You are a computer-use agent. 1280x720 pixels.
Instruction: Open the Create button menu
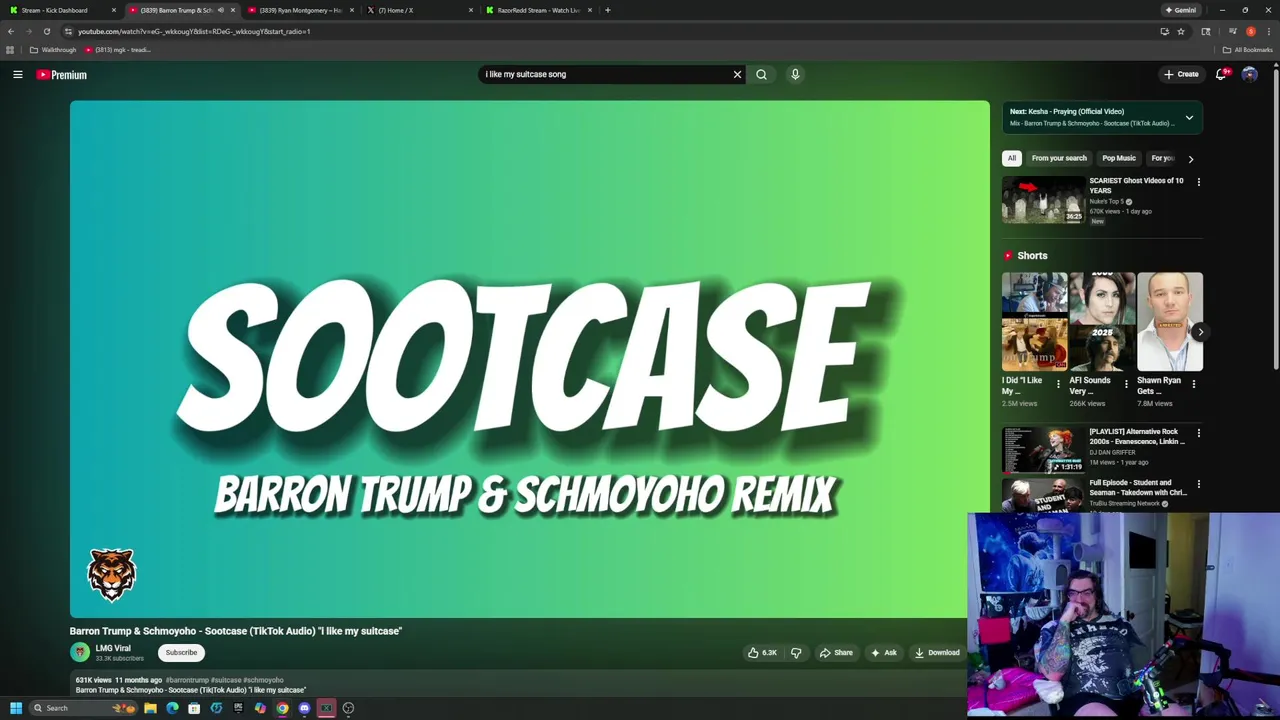(x=1181, y=74)
